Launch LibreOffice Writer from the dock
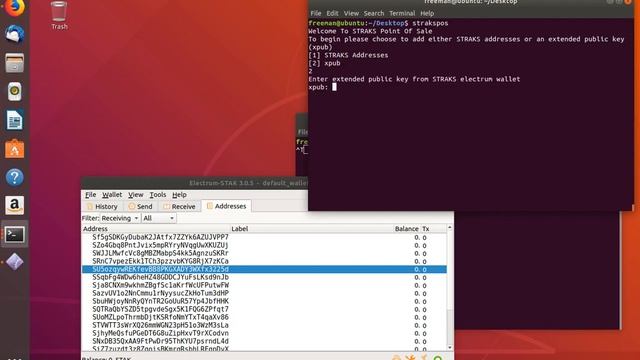Image resolution: width=640 pixels, height=360 pixels. point(14,120)
